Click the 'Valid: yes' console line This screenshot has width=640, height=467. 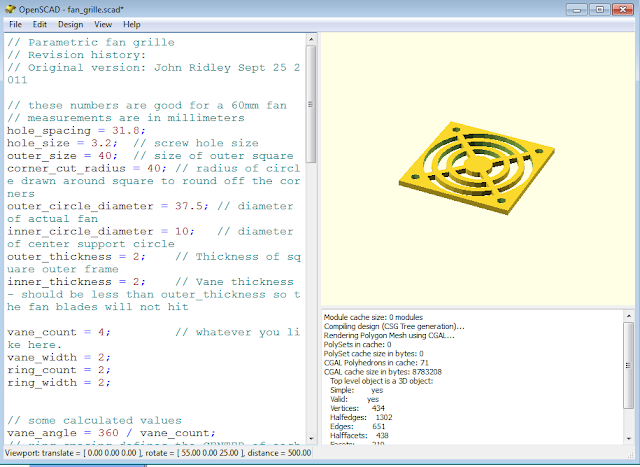[x=354, y=399]
